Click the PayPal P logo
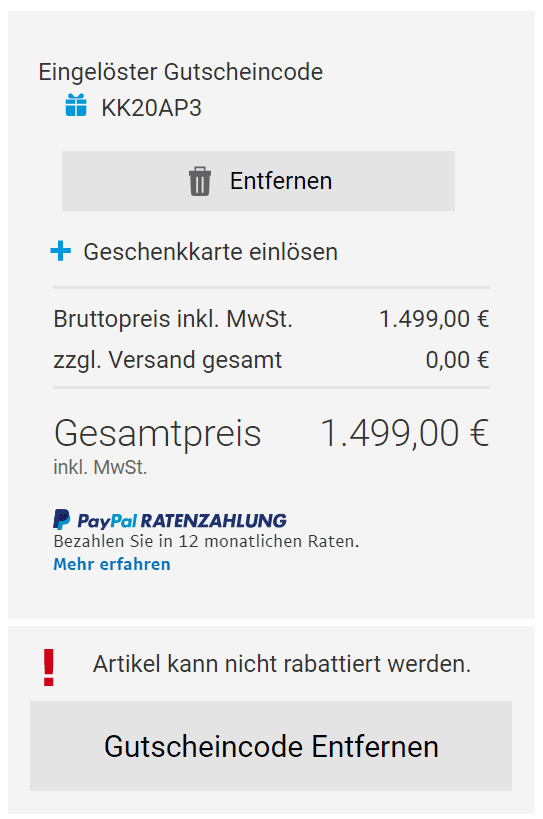 click(x=62, y=520)
